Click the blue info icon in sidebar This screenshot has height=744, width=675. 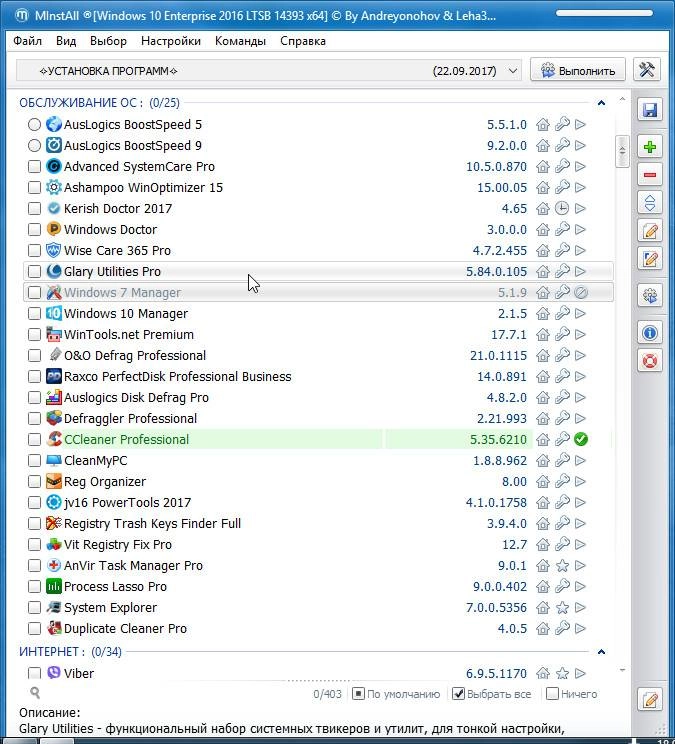[x=649, y=333]
